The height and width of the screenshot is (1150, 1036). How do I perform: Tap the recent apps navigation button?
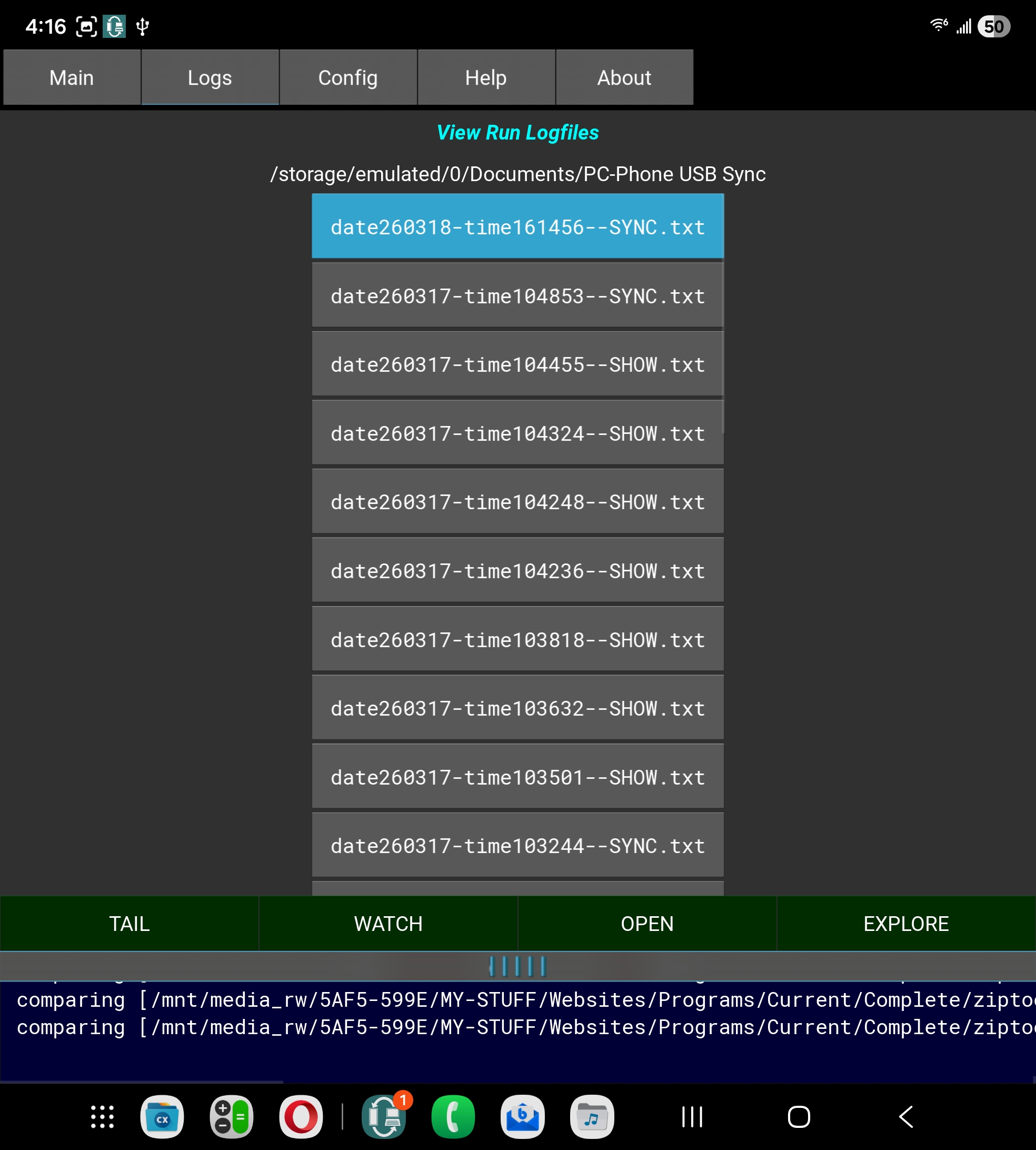click(x=692, y=1117)
